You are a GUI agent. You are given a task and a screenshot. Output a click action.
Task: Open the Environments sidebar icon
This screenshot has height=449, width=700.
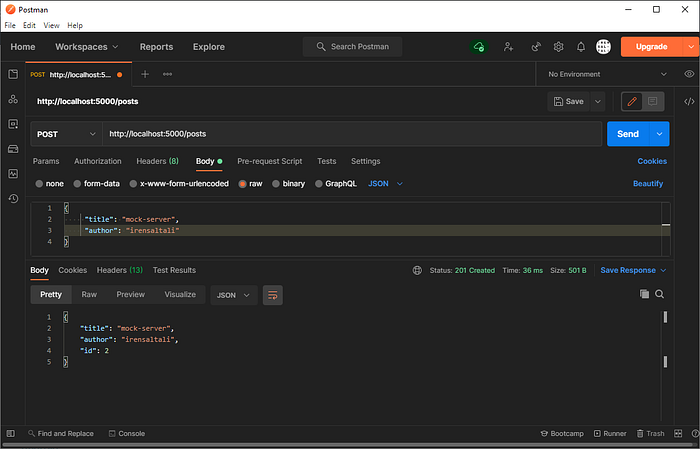pyautogui.click(x=13, y=124)
